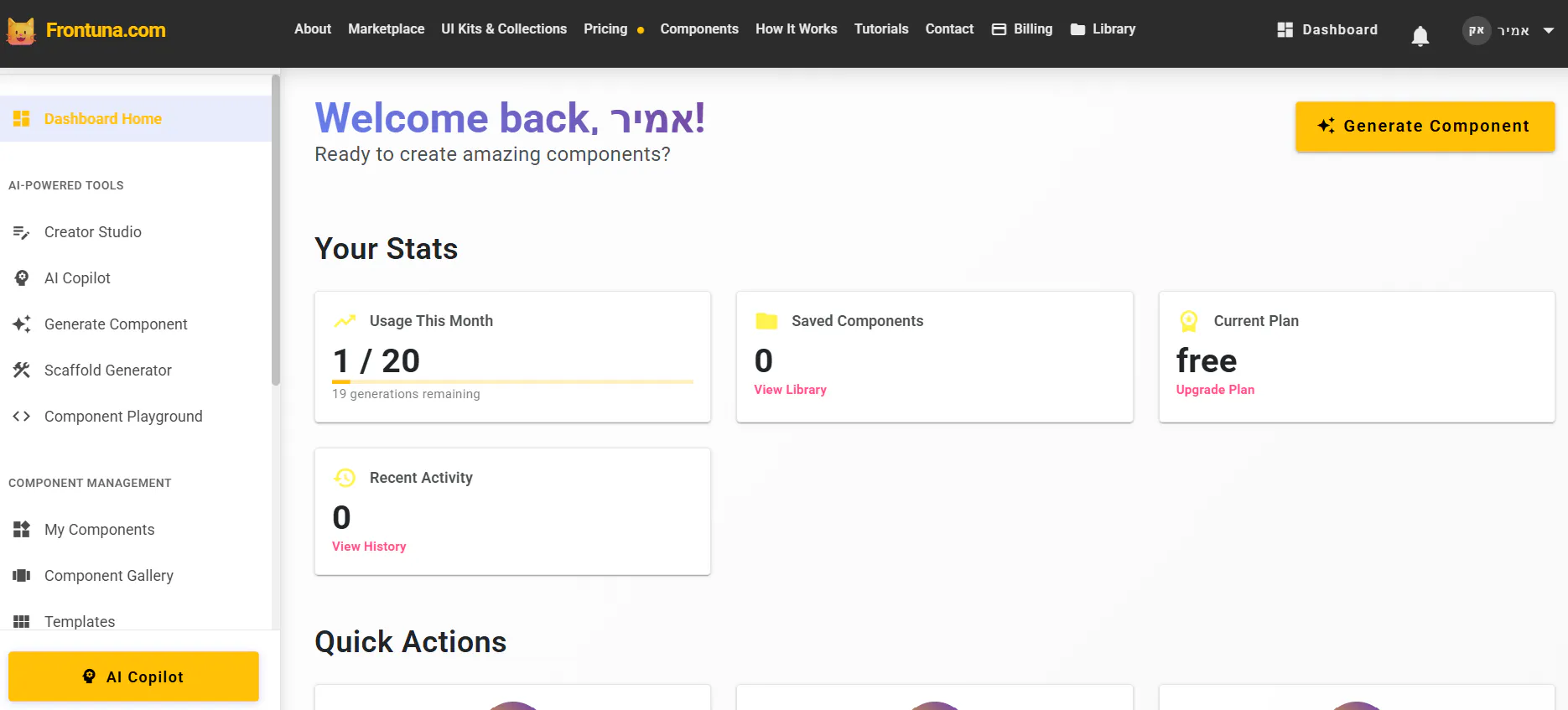Click the user avatar circle in header
The width and height of the screenshot is (1568, 710).
1477,30
